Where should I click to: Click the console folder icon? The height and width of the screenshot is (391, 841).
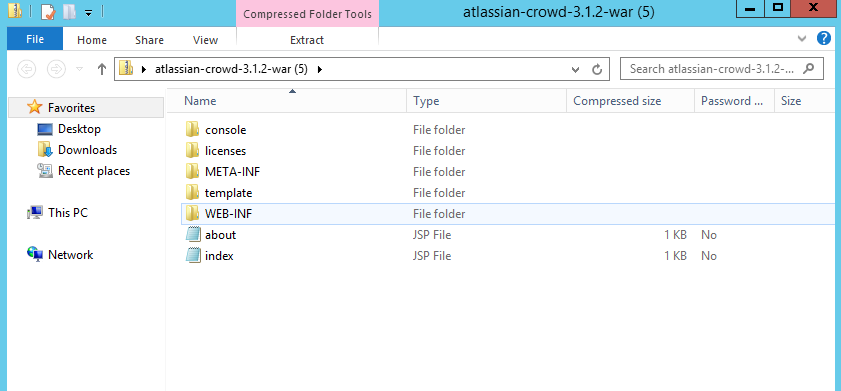(193, 130)
